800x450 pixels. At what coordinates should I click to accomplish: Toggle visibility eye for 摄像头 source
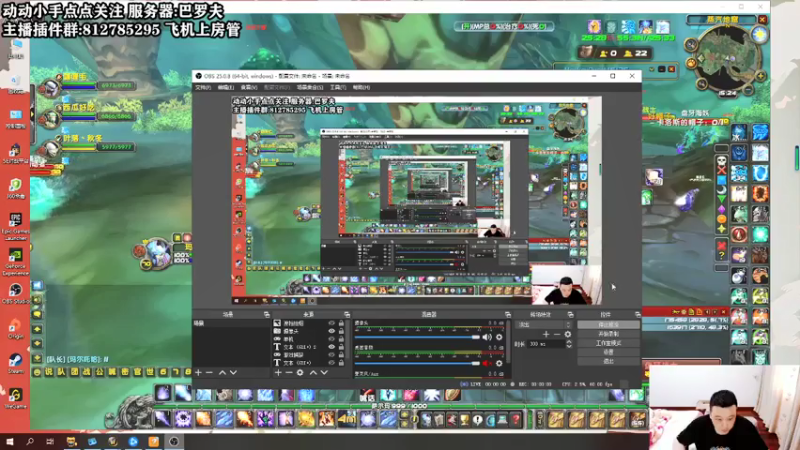pos(332,331)
